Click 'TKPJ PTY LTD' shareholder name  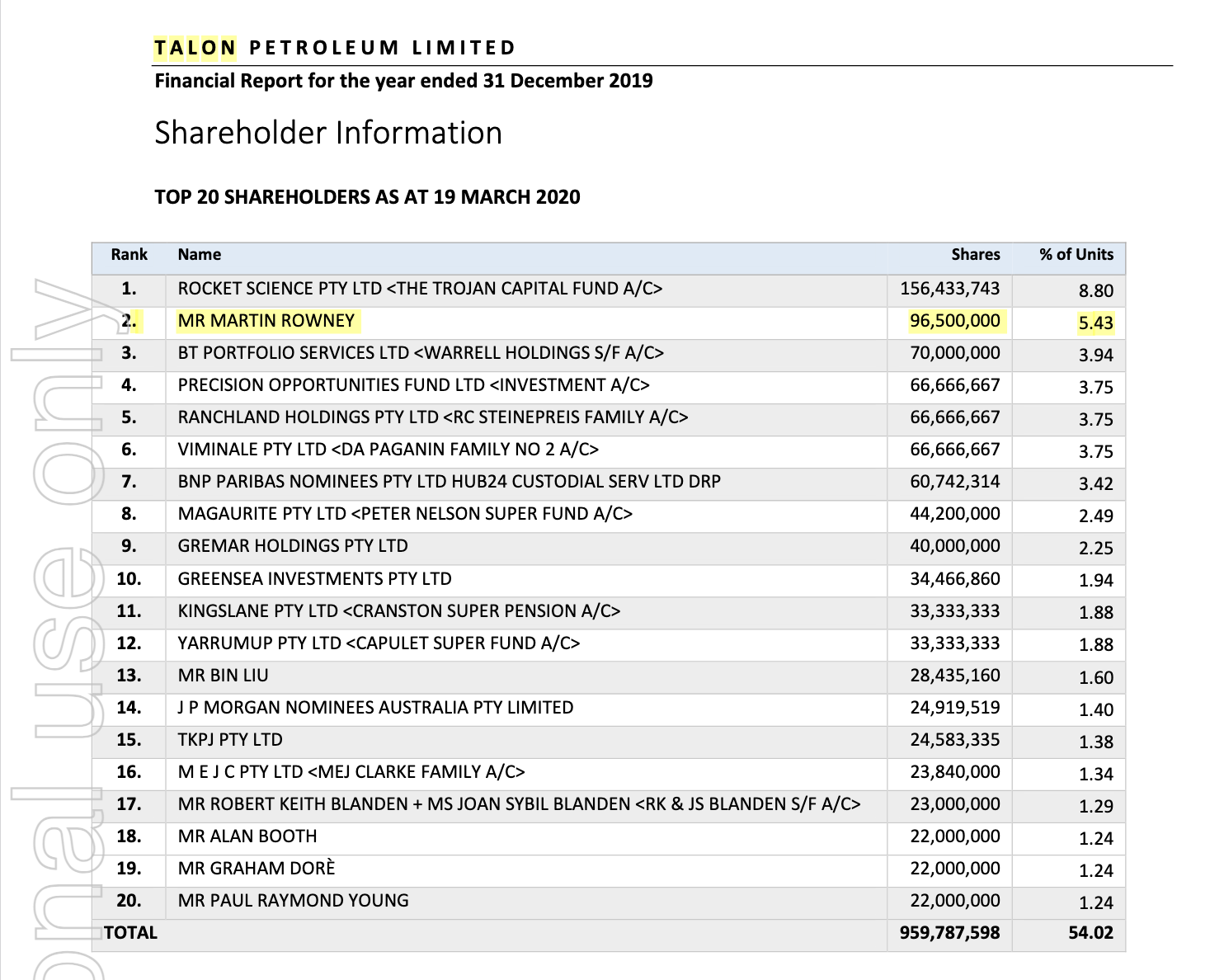[230, 740]
